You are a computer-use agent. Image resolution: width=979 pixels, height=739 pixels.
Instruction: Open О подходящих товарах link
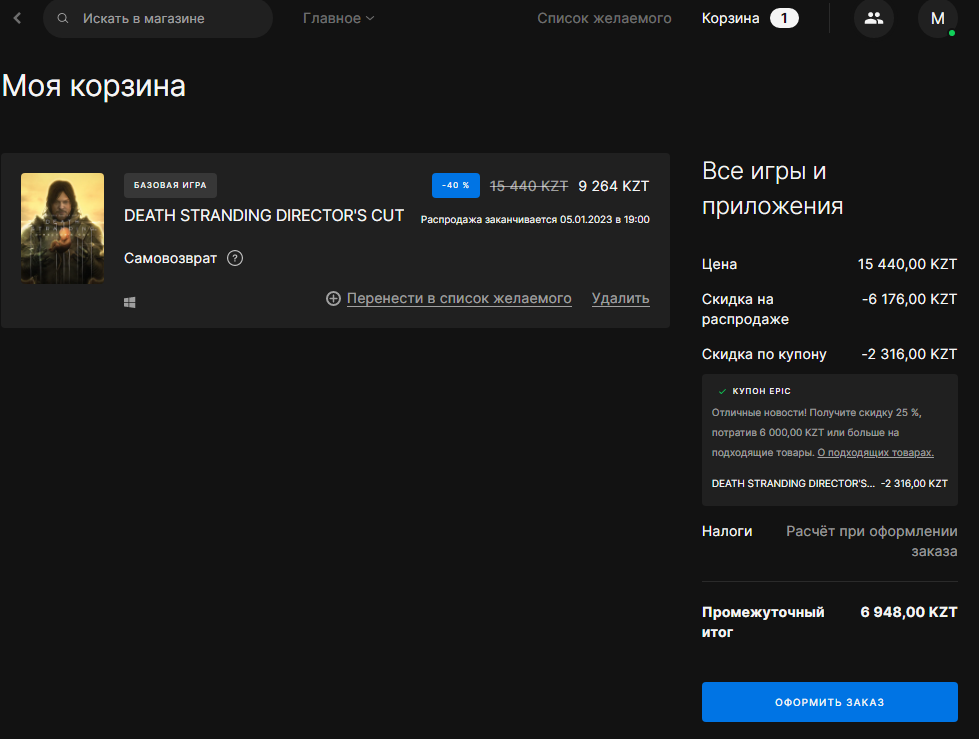tap(875, 453)
